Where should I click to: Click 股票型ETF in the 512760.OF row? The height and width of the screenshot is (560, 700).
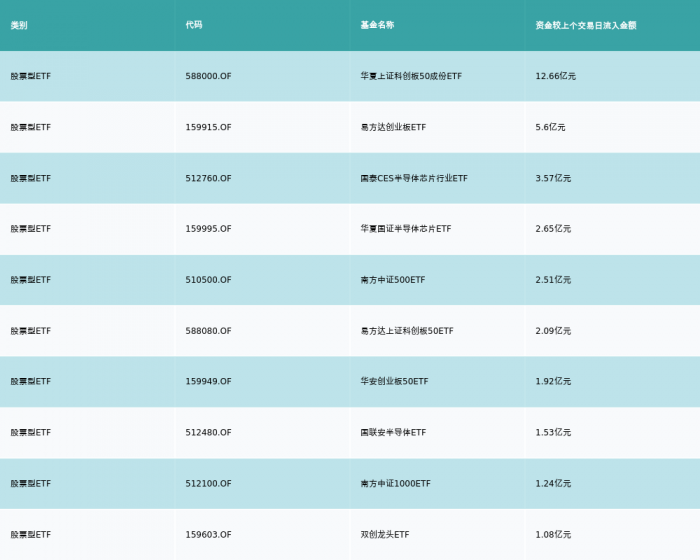pos(31,178)
